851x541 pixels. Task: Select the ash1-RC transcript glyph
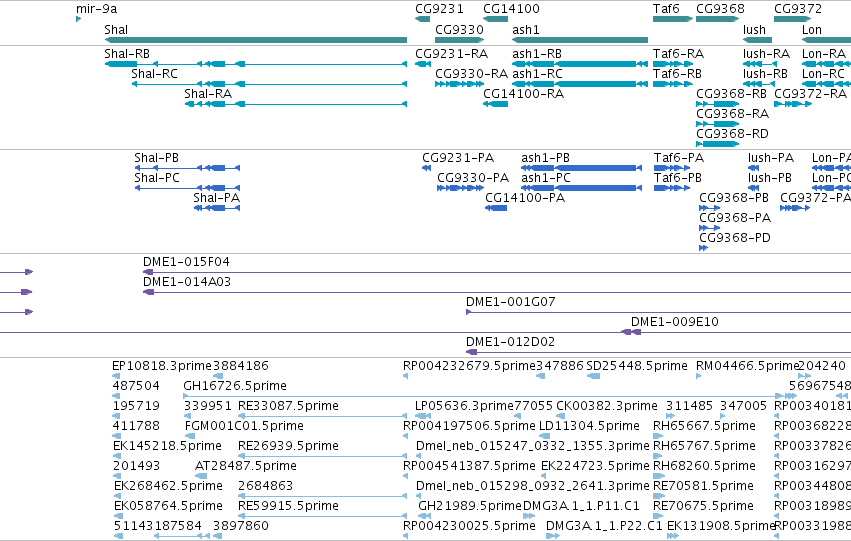point(580,84)
